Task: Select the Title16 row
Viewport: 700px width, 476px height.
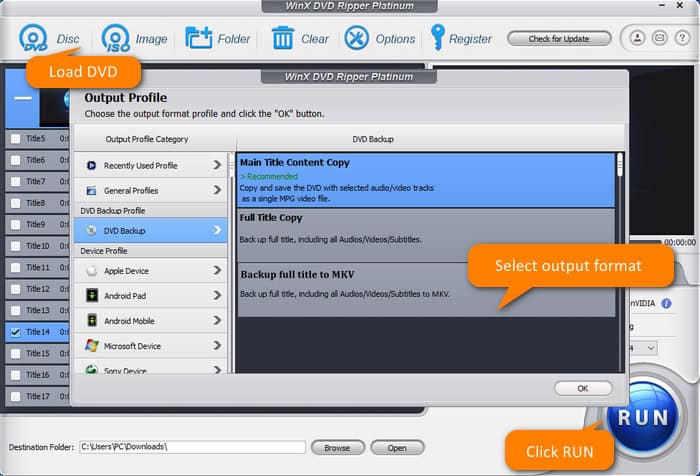Action: click(x=38, y=375)
